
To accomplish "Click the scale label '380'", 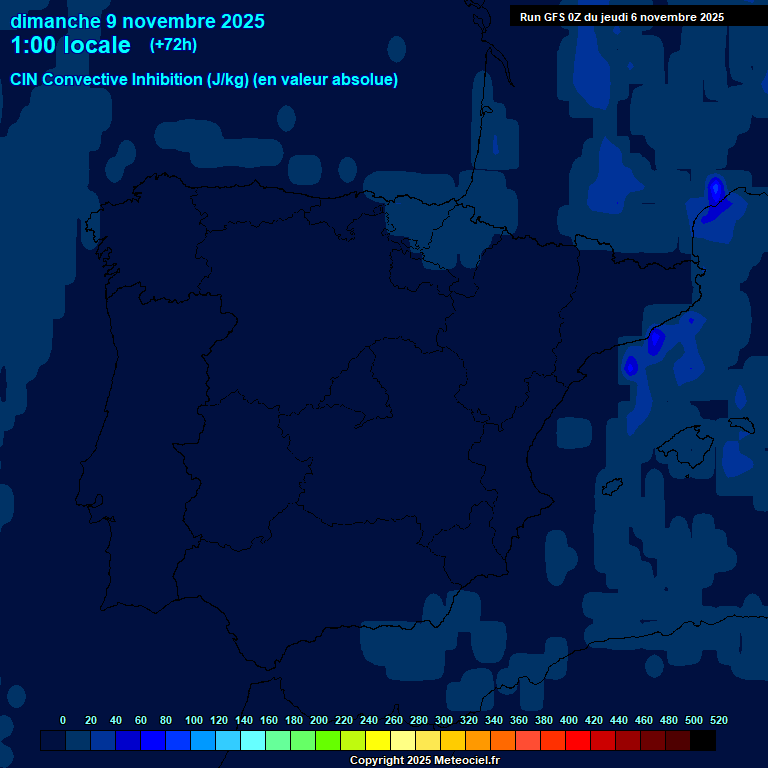I will pyautogui.click(x=543, y=720).
